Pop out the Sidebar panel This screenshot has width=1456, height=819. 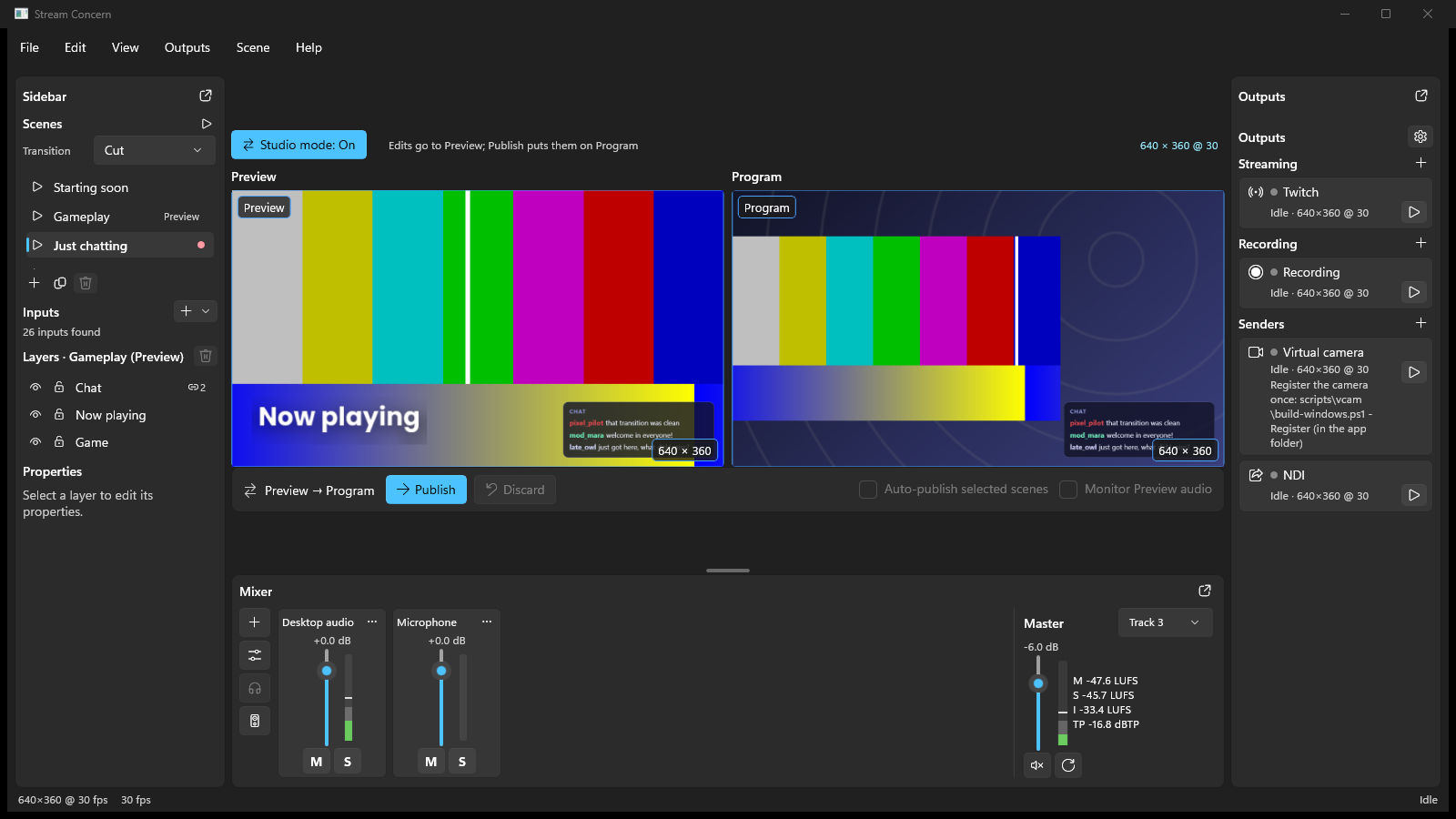click(206, 96)
